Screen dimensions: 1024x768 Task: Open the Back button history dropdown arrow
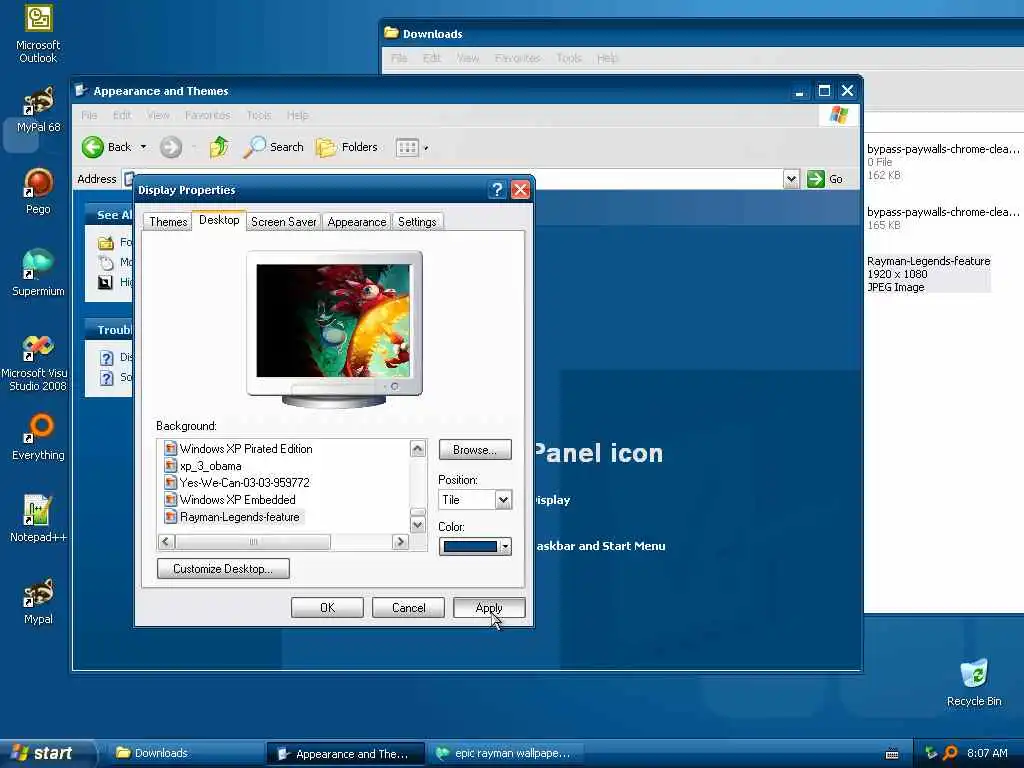coord(143,147)
